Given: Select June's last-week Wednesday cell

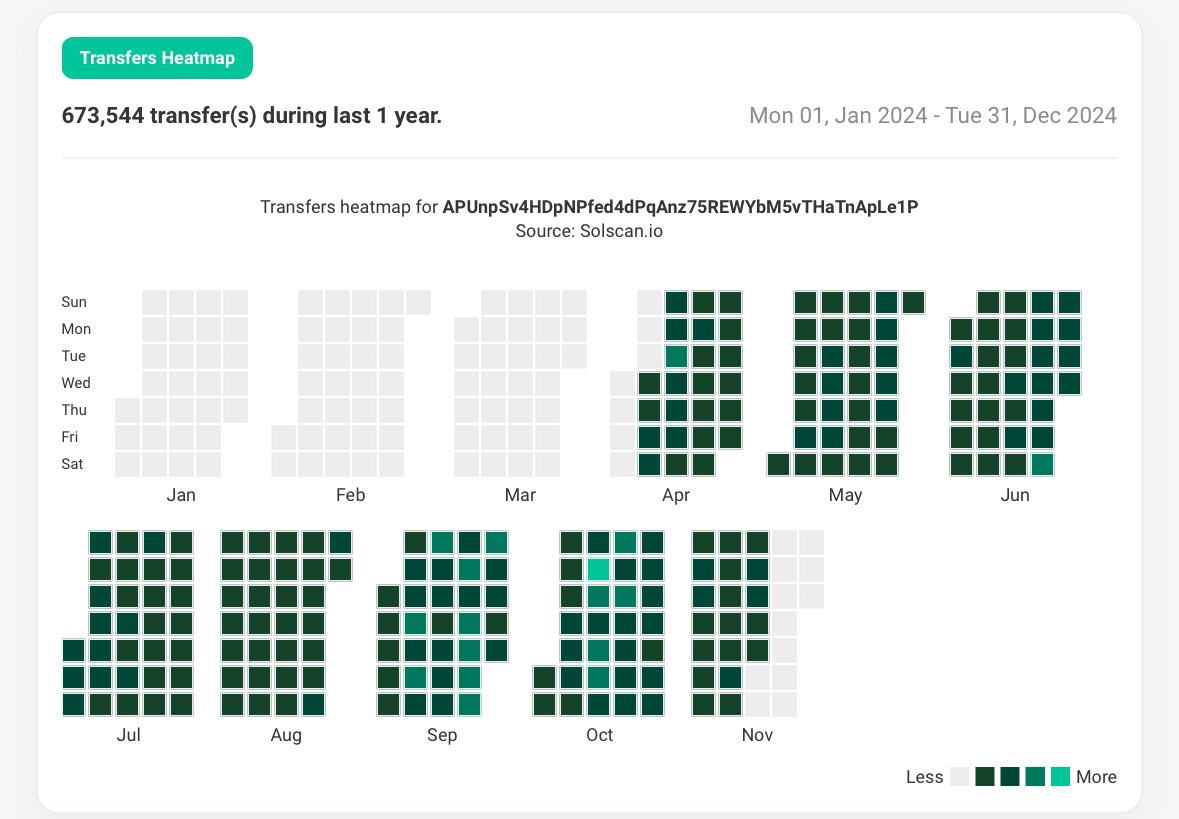Looking at the screenshot, I should (1069, 384).
